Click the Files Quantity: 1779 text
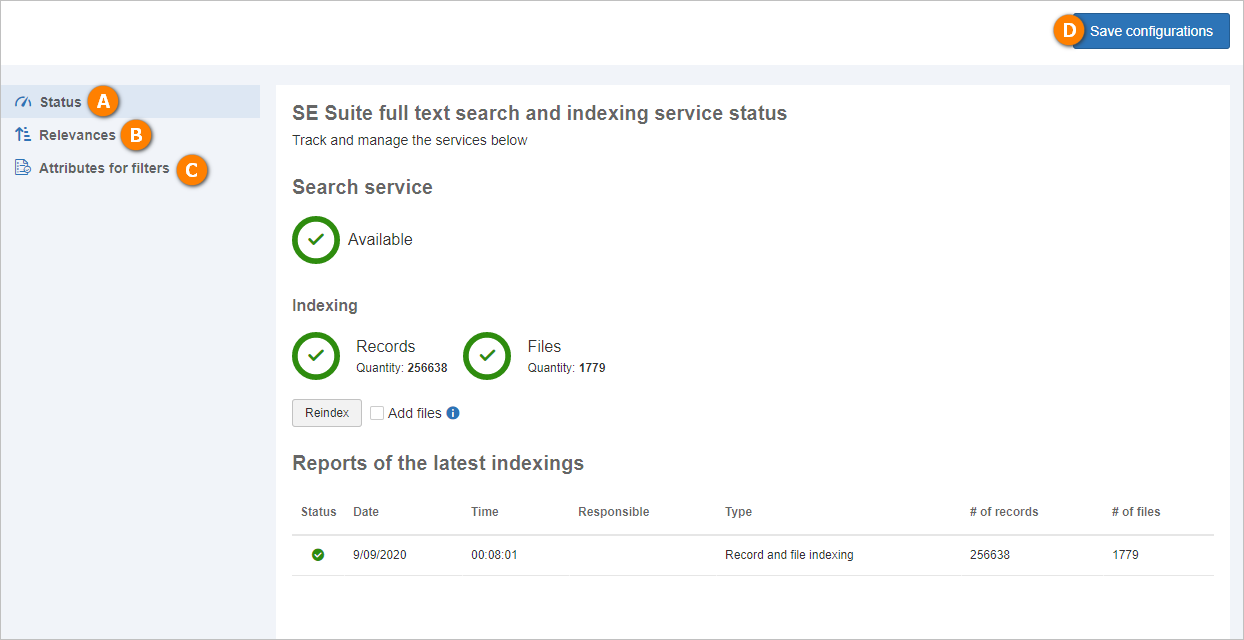 (x=567, y=368)
